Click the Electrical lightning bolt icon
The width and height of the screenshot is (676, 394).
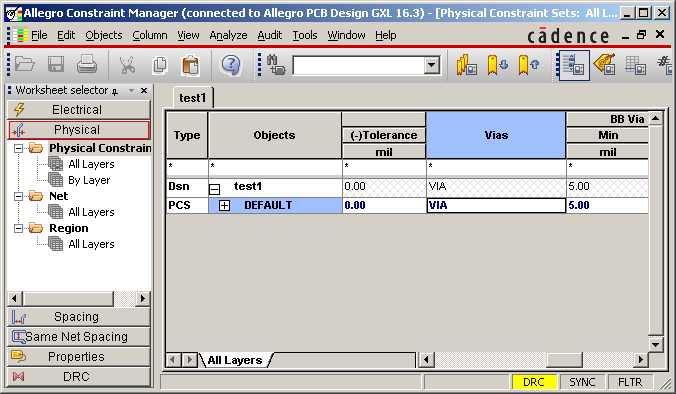[19, 109]
